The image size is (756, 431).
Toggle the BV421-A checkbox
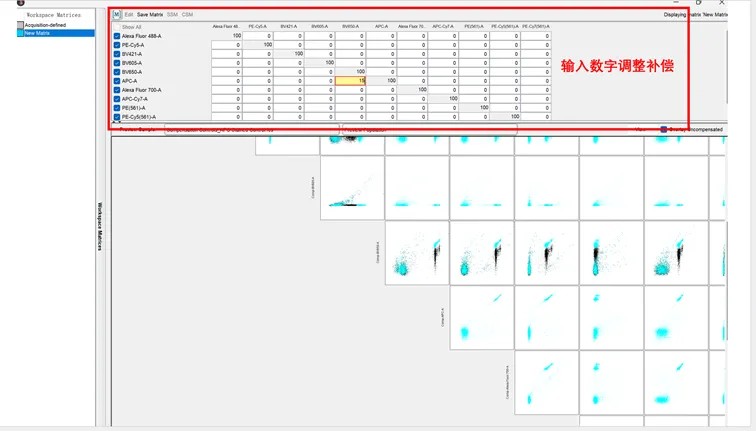pyautogui.click(x=117, y=54)
